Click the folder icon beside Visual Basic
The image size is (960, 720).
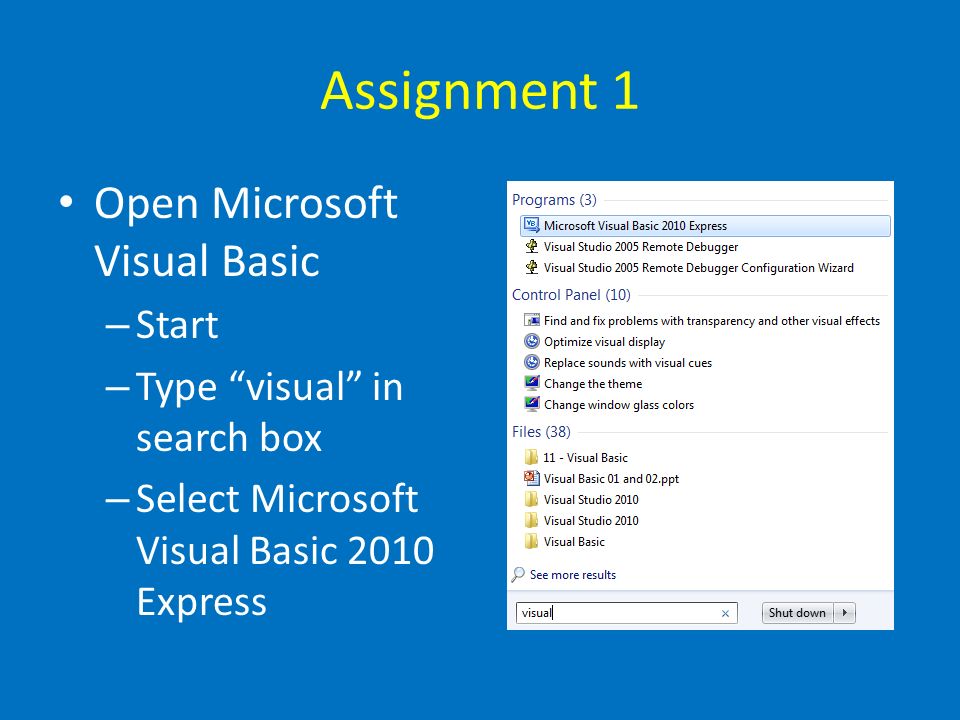531,541
